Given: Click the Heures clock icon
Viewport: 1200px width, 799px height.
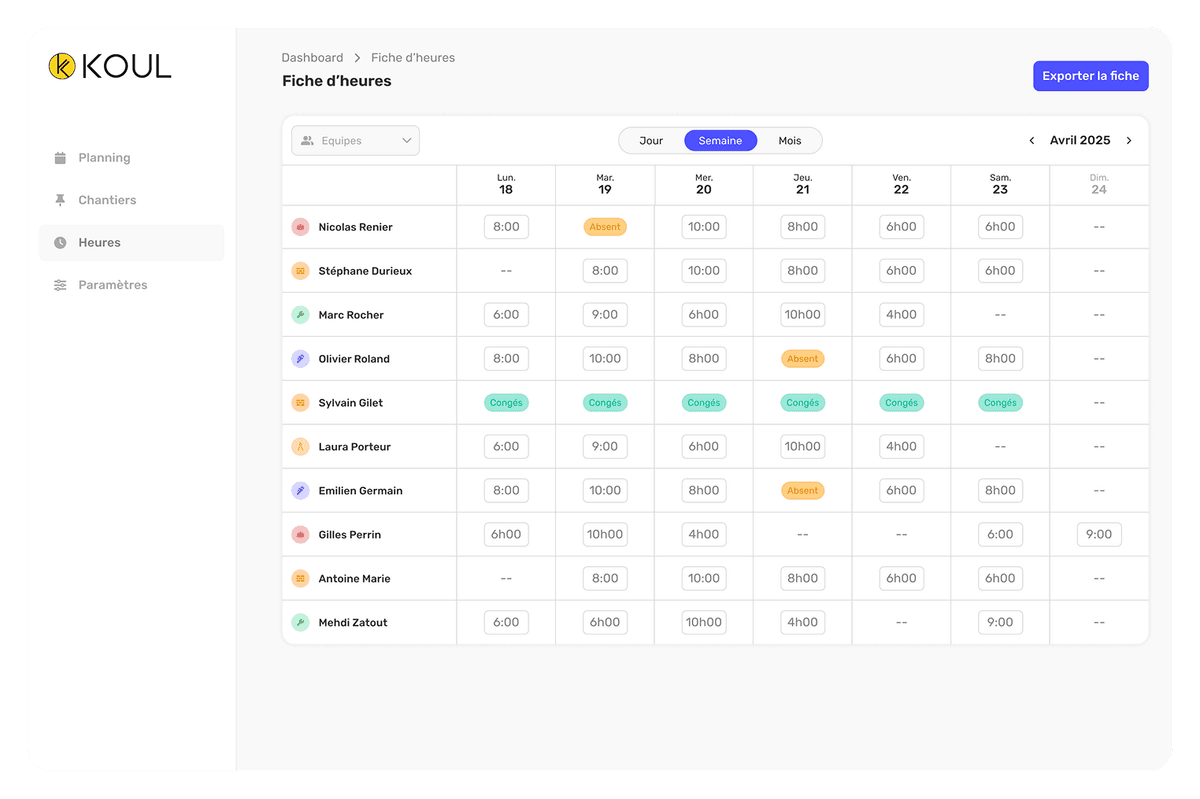Looking at the screenshot, I should click(x=60, y=243).
